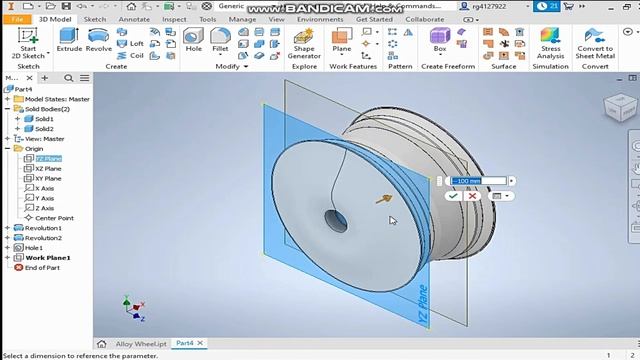Open the Shape Generator
Image resolution: width=640 pixels, height=360 pixels.
304,44
